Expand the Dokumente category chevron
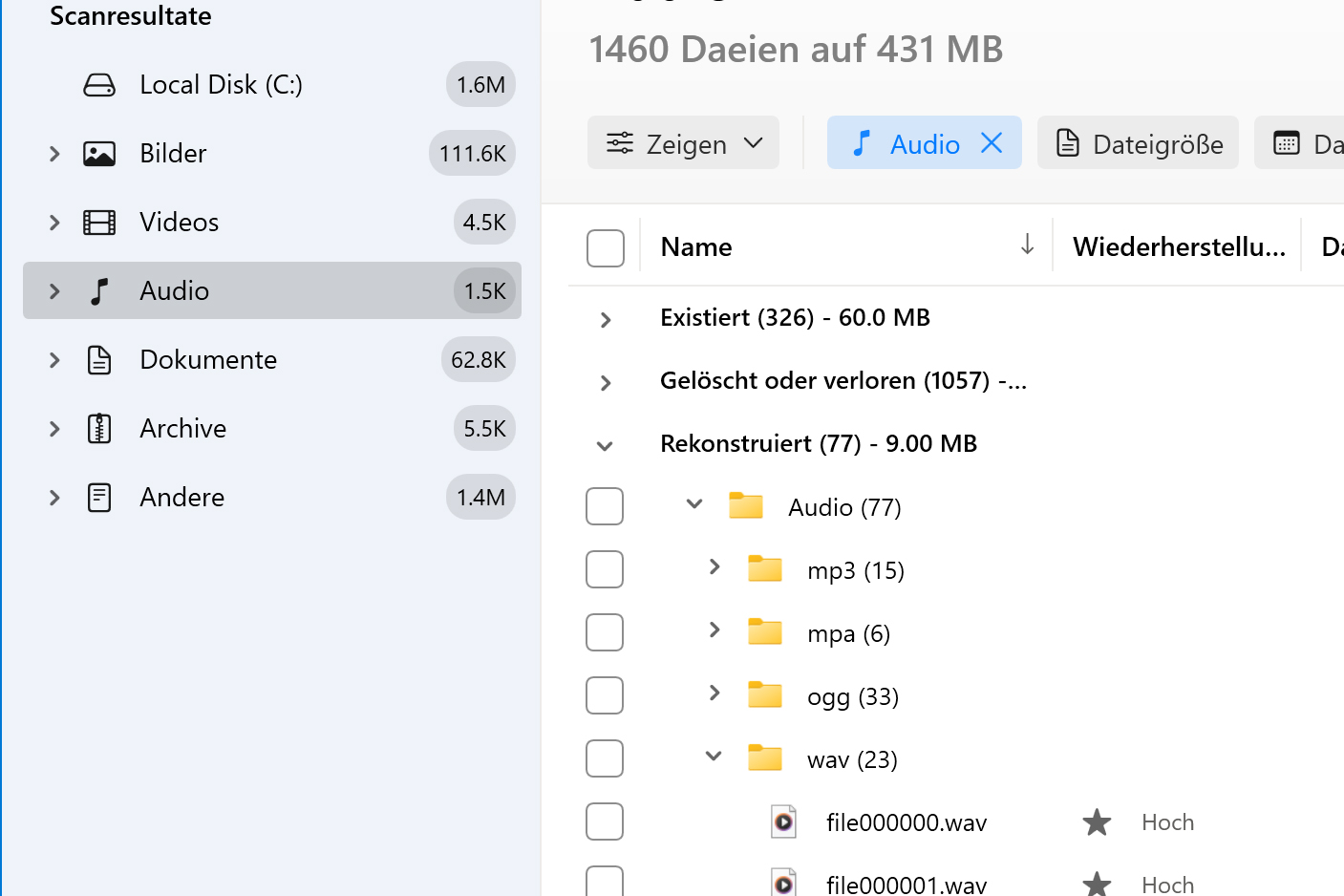Image resolution: width=1344 pixels, height=896 pixels. 54,360
